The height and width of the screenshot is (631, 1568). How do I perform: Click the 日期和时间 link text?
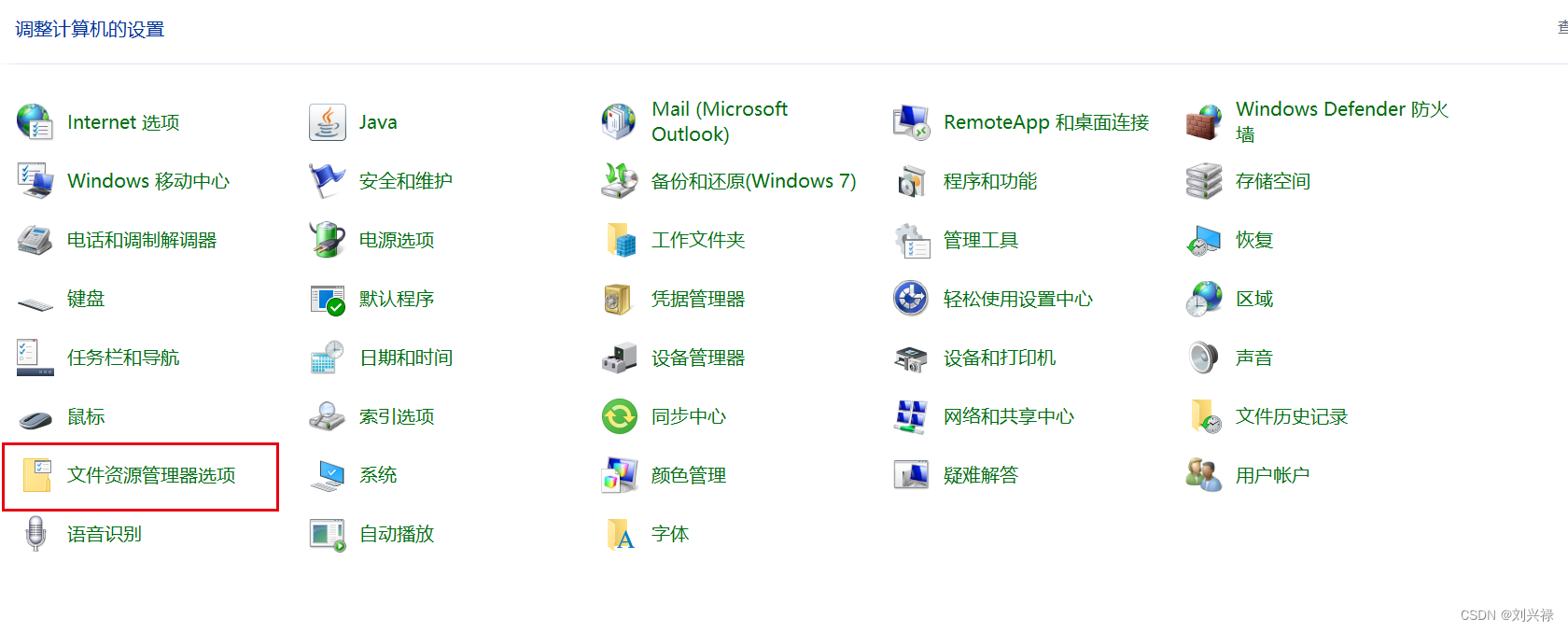pos(406,358)
